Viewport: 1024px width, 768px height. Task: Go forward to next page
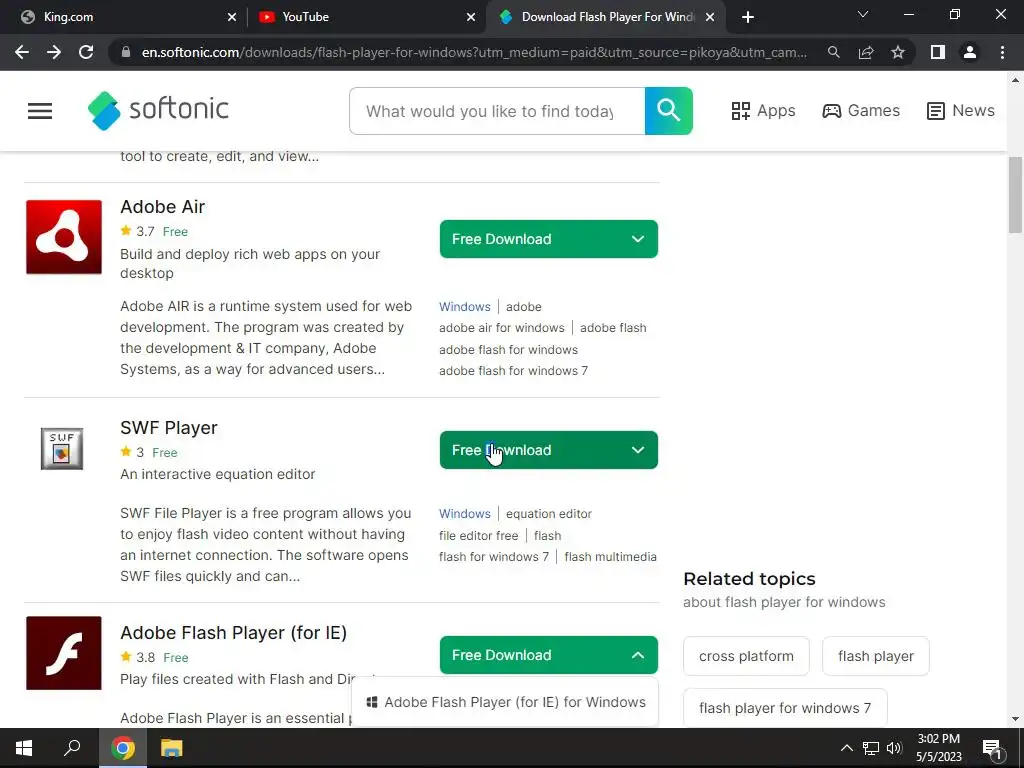click(x=54, y=52)
